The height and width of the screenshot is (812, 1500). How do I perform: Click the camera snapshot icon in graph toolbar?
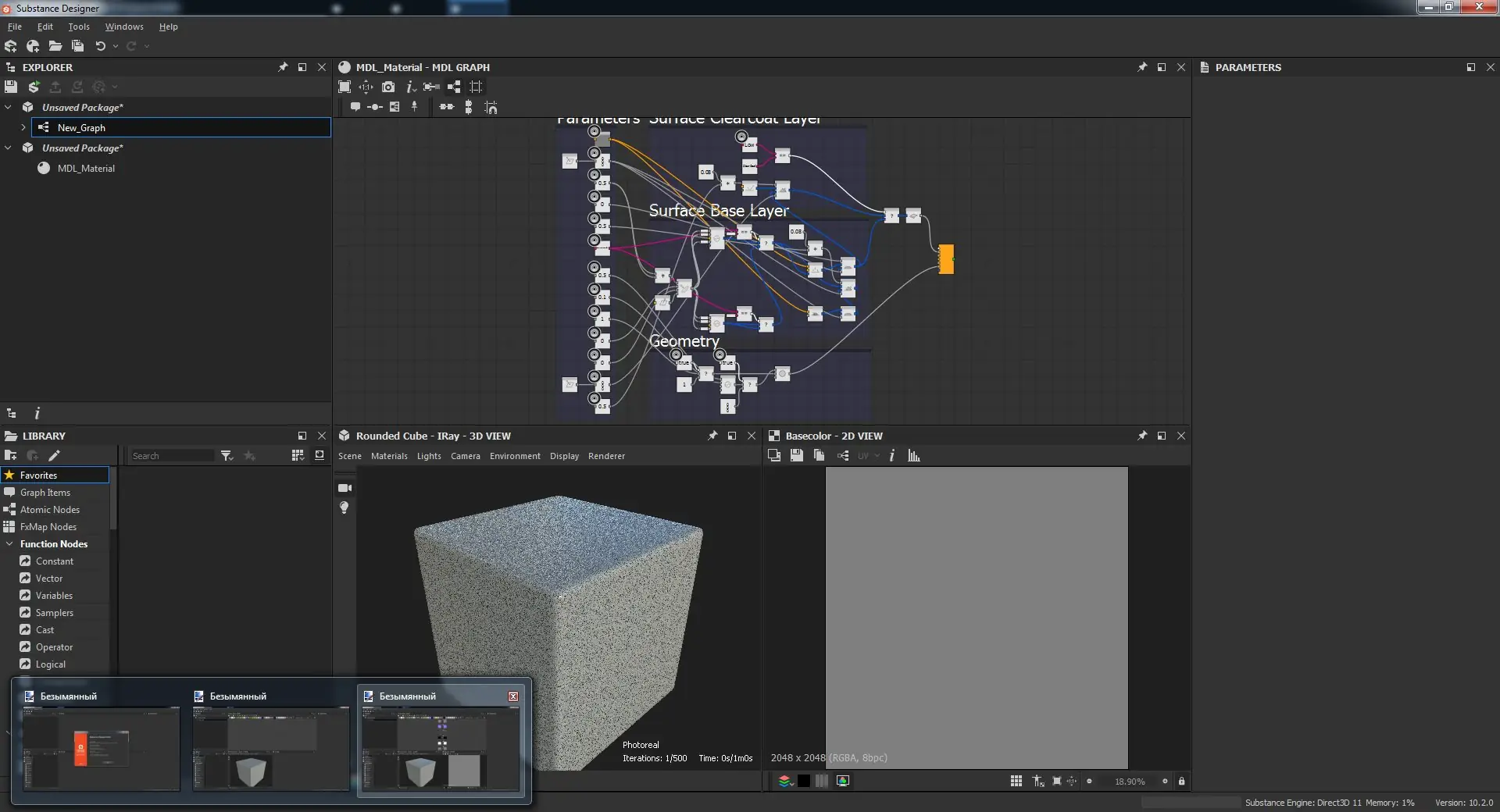(388, 87)
